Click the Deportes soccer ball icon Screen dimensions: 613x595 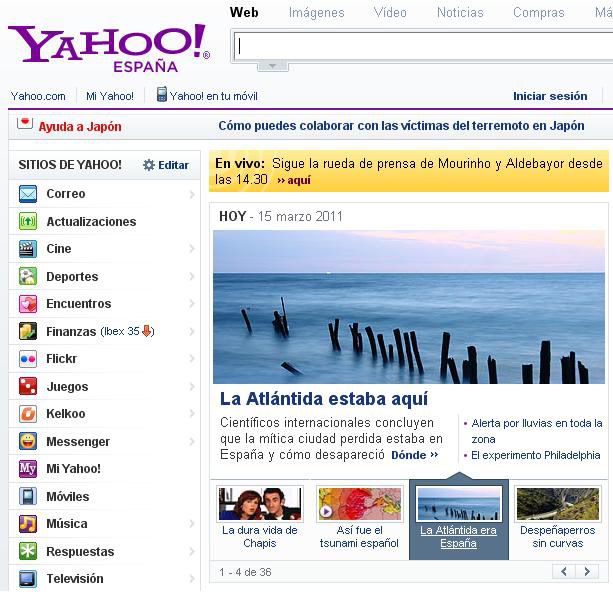click(28, 276)
